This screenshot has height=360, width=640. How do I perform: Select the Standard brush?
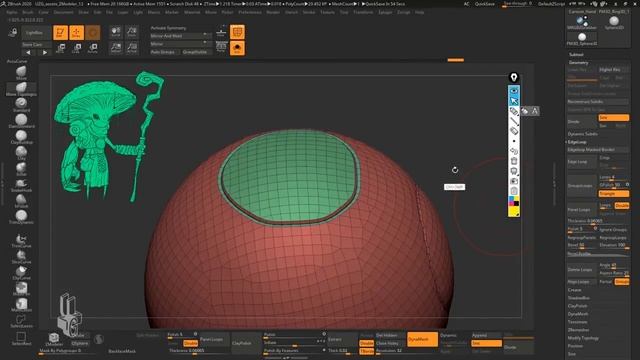(x=21, y=104)
